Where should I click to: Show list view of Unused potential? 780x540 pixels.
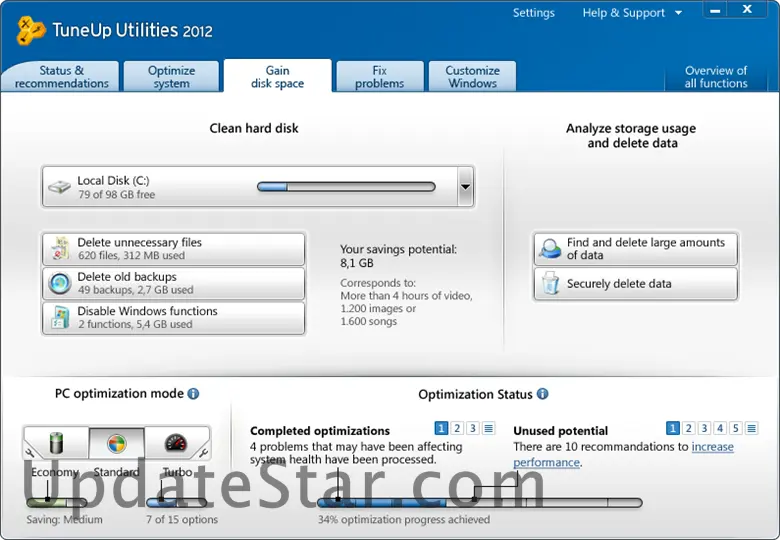pos(752,428)
